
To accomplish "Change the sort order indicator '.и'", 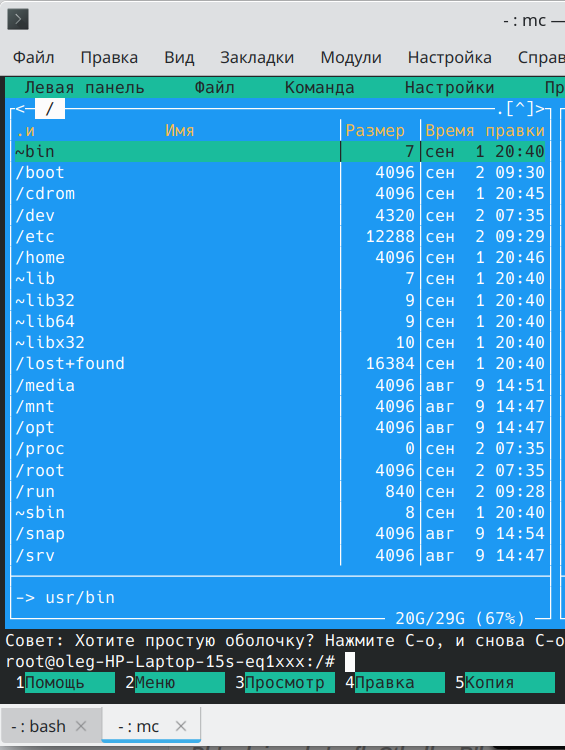I will point(25,131).
